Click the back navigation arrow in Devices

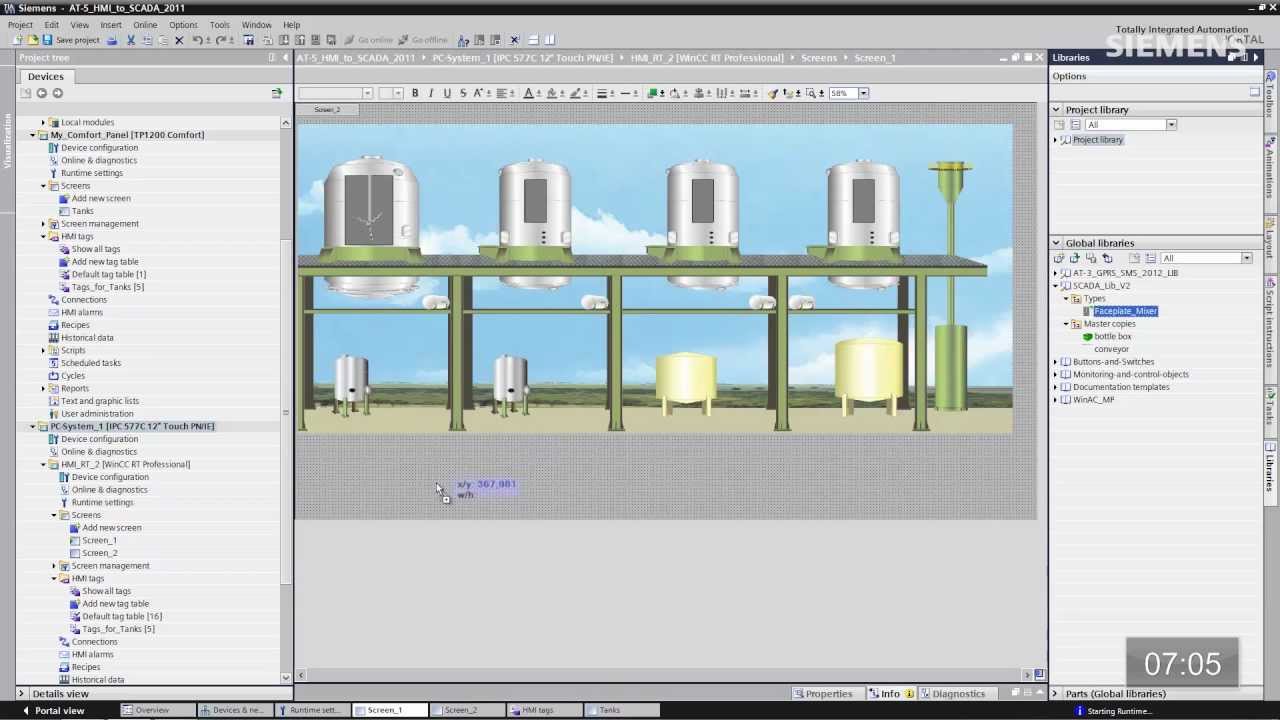(41, 93)
